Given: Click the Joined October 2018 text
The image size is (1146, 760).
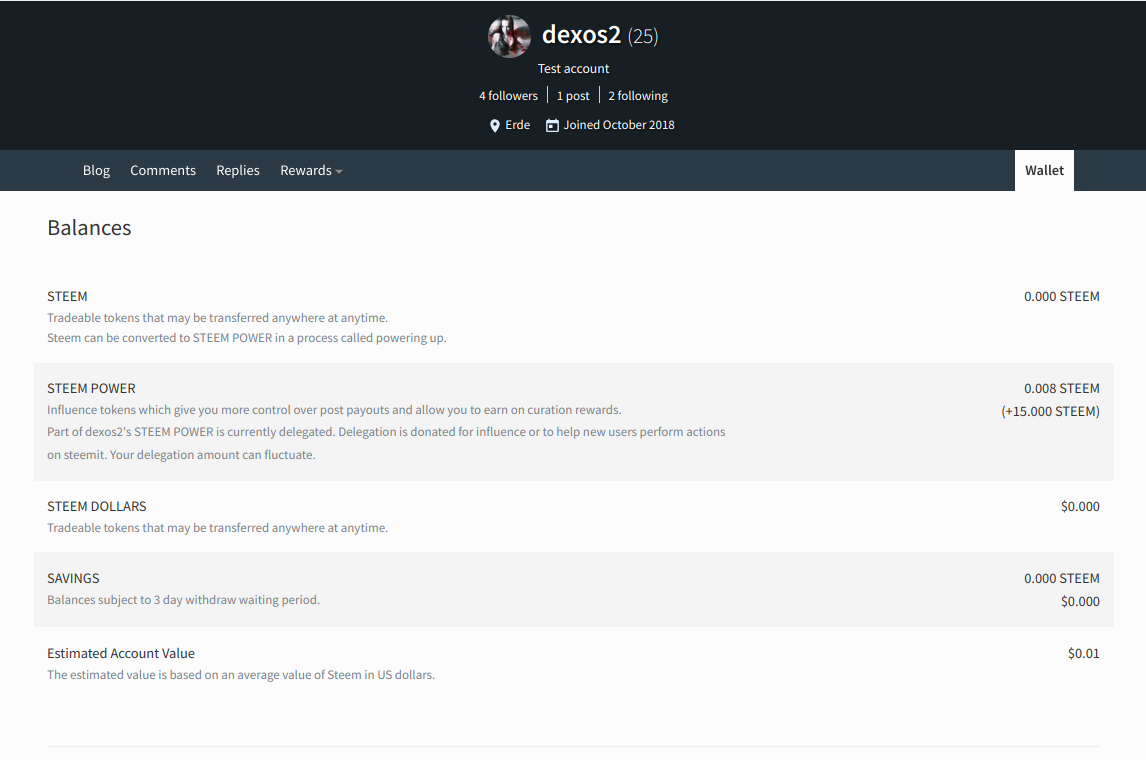Looking at the screenshot, I should 618,125.
